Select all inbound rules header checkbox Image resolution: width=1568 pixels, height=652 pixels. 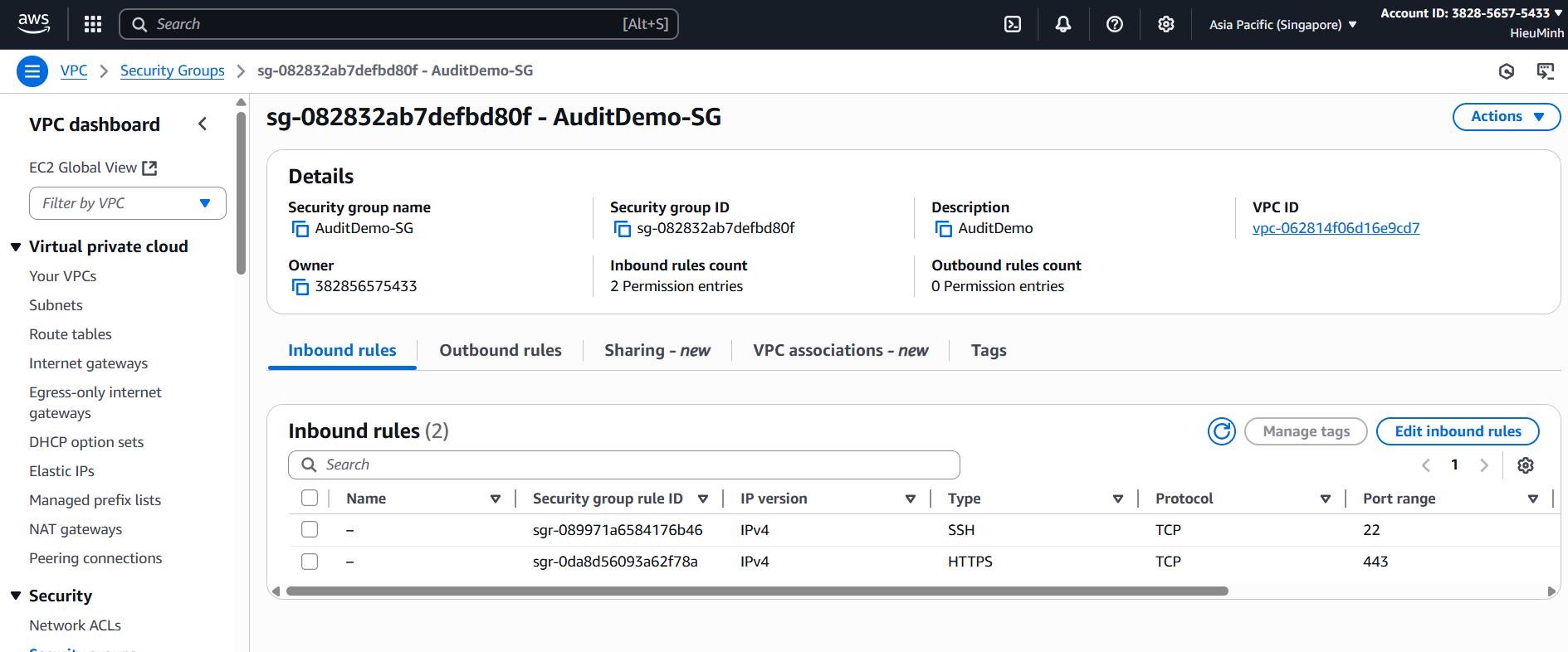click(310, 498)
